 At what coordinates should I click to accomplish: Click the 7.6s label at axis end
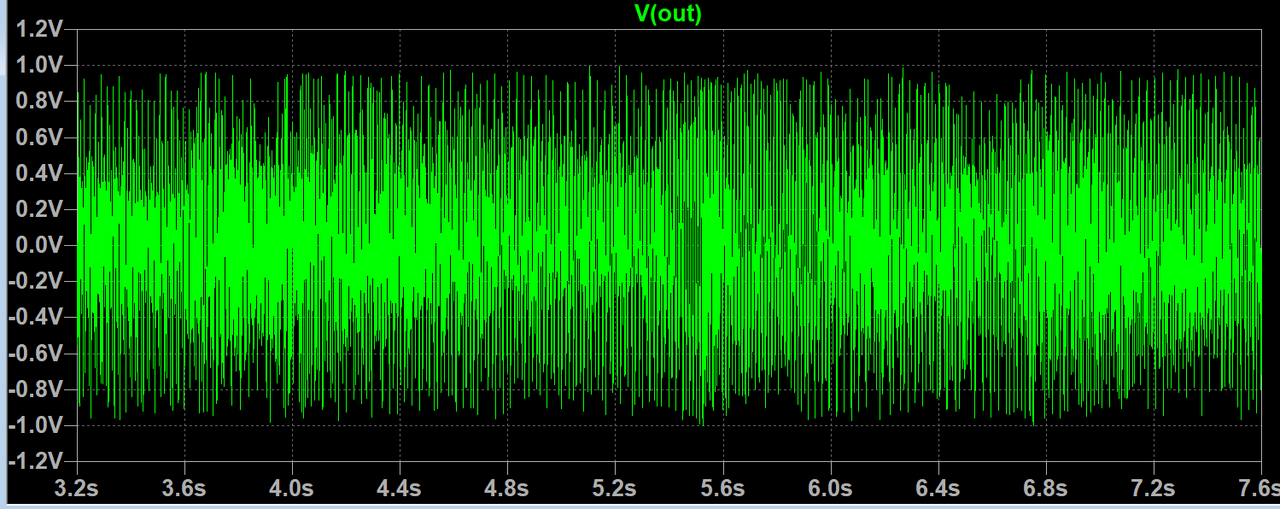tap(1257, 488)
